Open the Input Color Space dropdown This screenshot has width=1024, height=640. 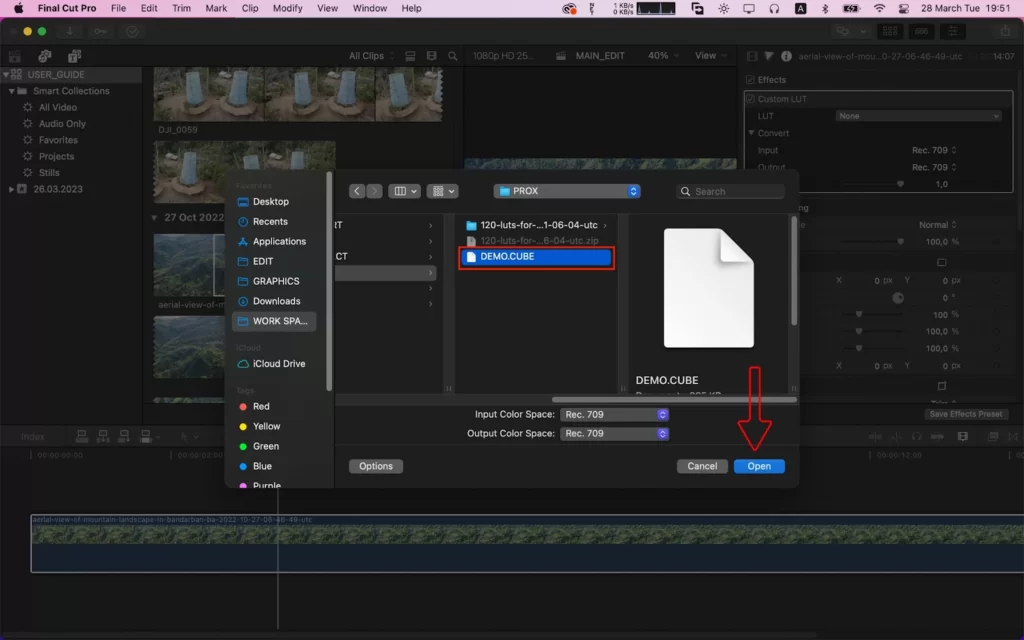[x=615, y=415]
